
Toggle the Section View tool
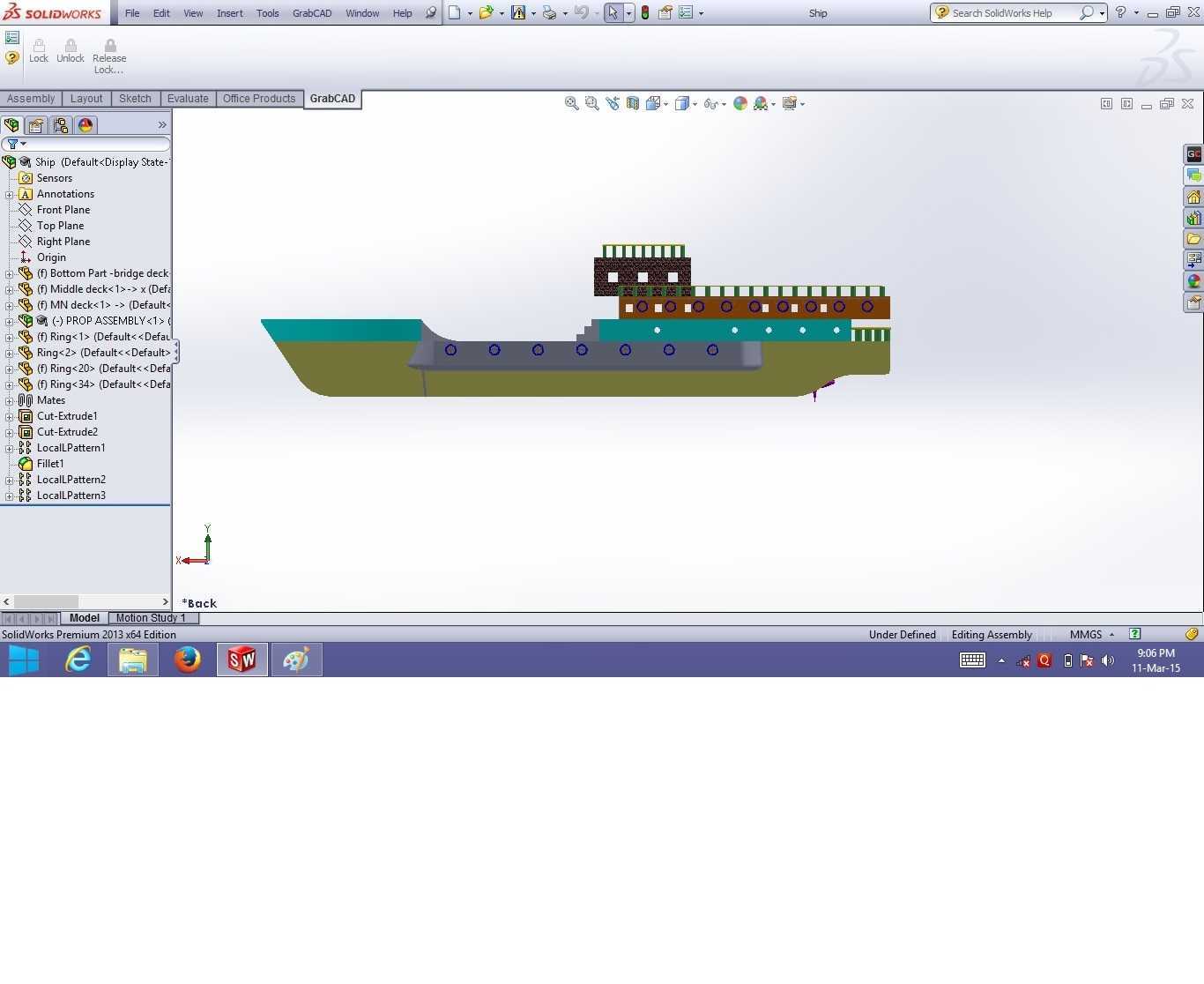(x=633, y=103)
